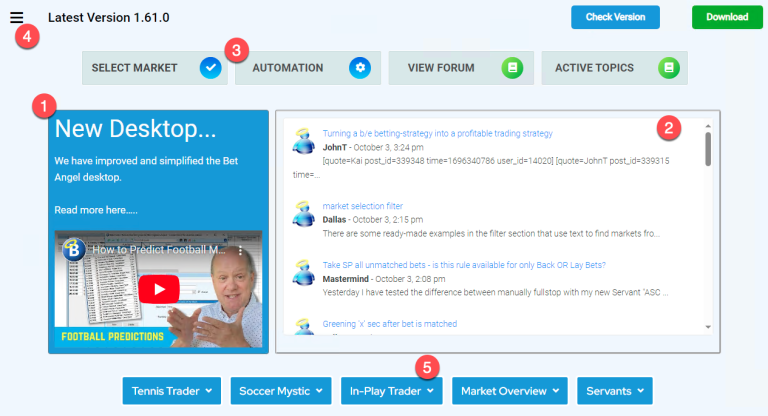Screen dimensions: 768x416
Task: Click 'Read more here.....' link
Action: click(96, 210)
